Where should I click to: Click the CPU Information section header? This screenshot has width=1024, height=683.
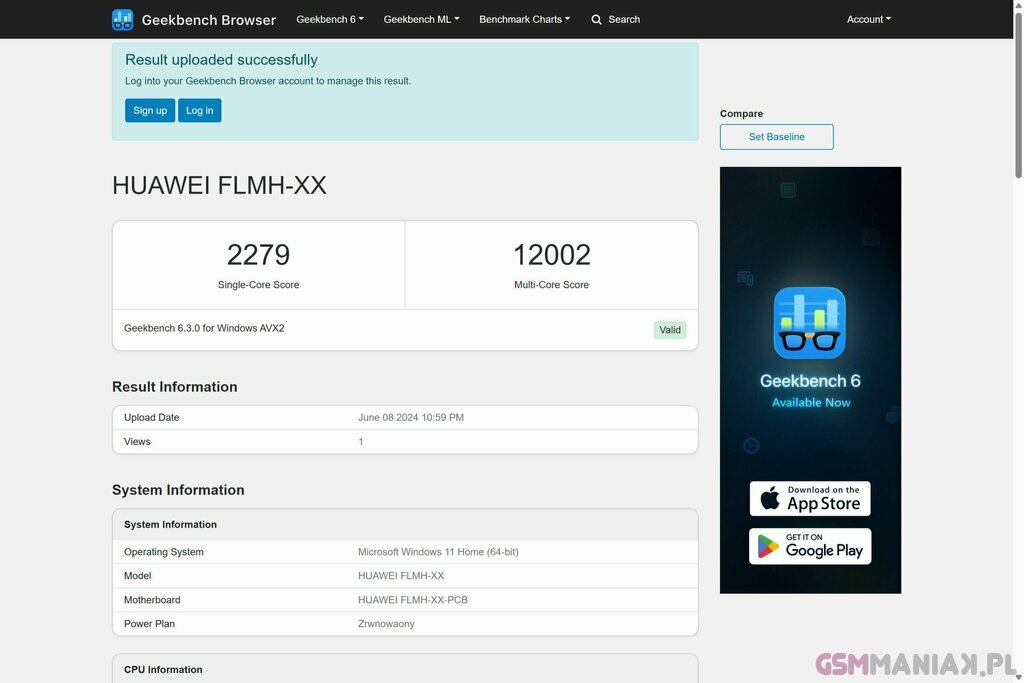(x=163, y=670)
